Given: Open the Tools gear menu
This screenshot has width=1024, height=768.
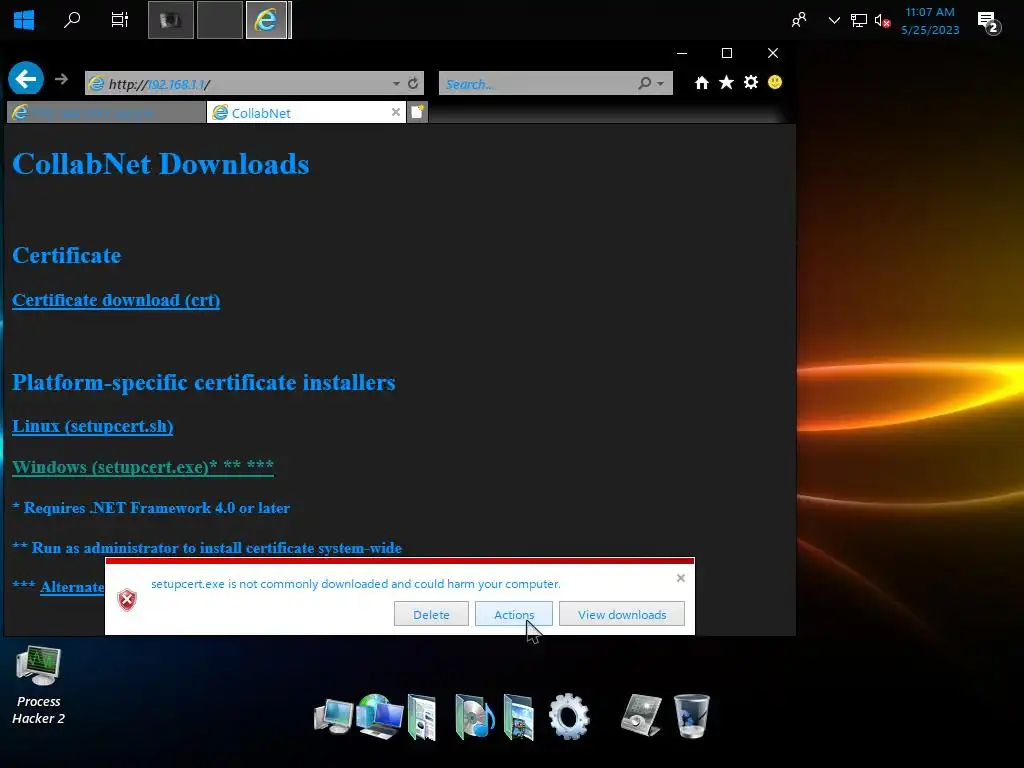Looking at the screenshot, I should coord(751,82).
